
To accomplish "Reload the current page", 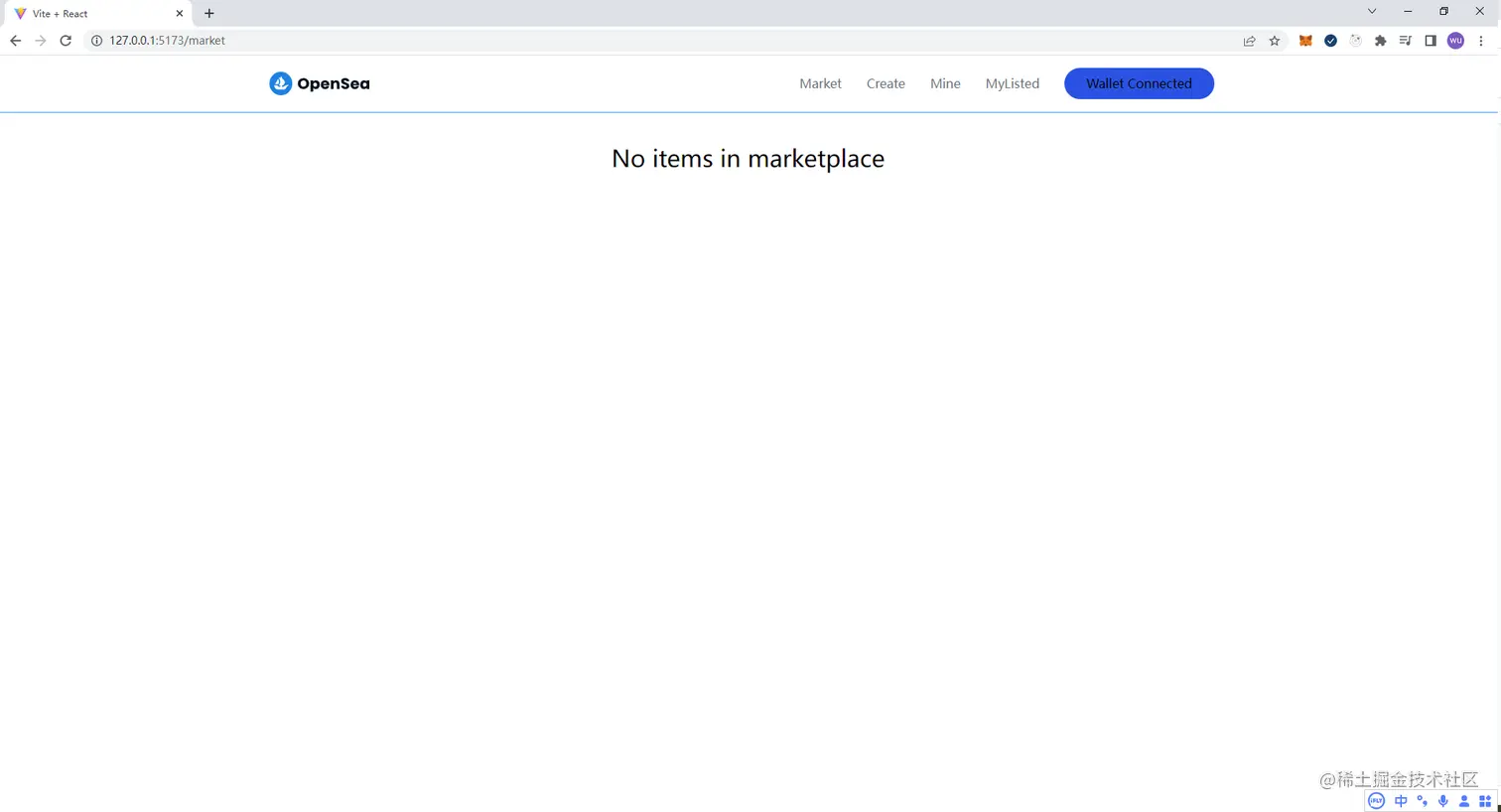I will (66, 41).
